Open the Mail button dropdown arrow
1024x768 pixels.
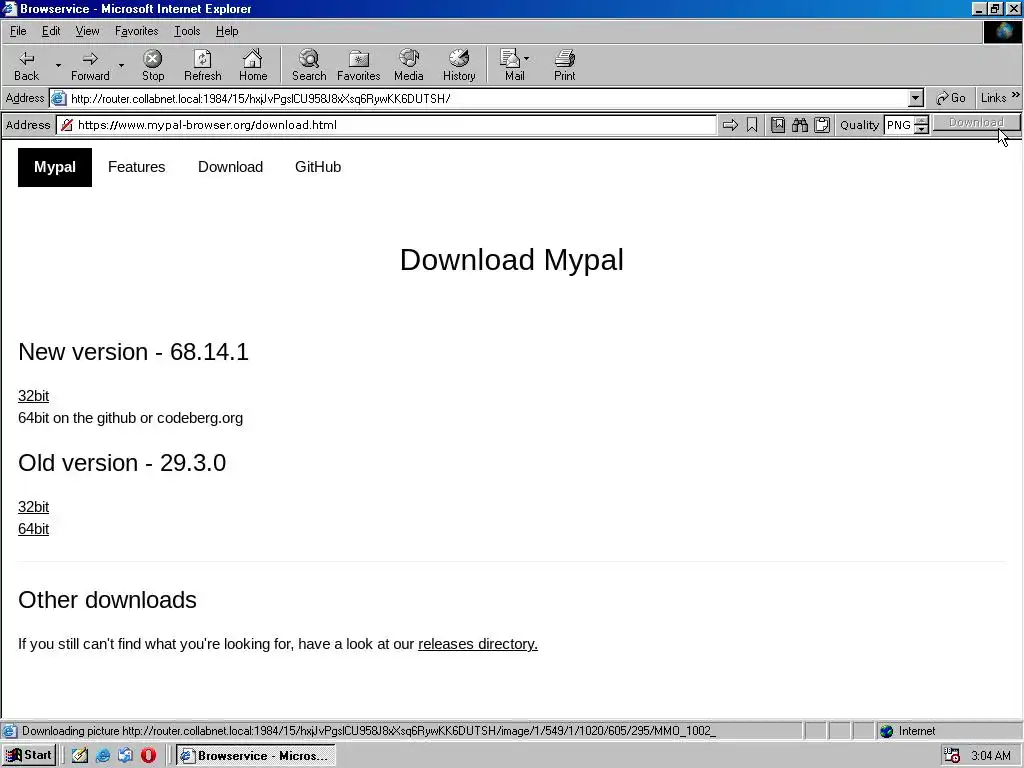(x=527, y=58)
